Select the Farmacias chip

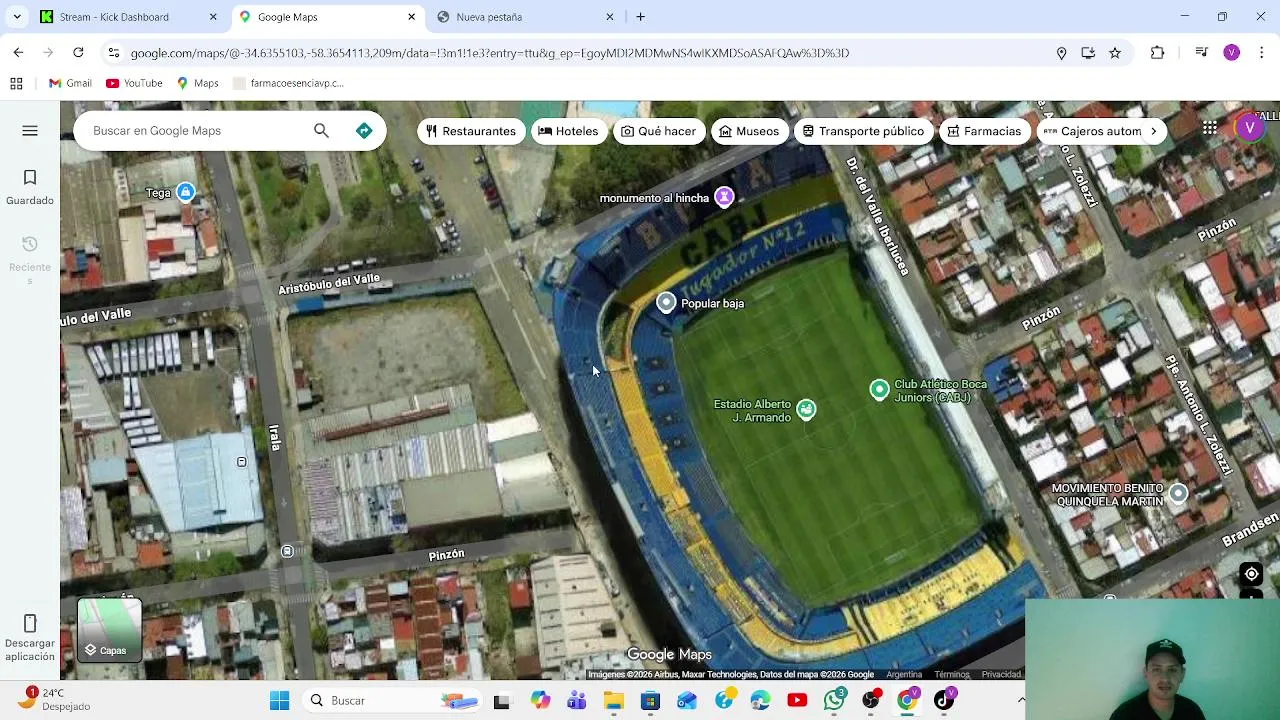coord(985,131)
